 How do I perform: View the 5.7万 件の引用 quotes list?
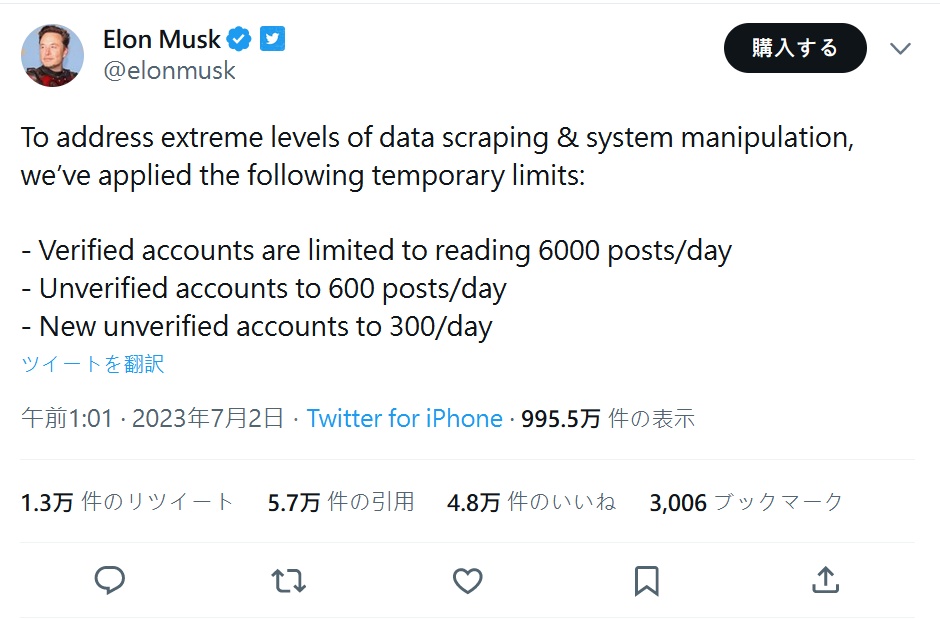(340, 502)
